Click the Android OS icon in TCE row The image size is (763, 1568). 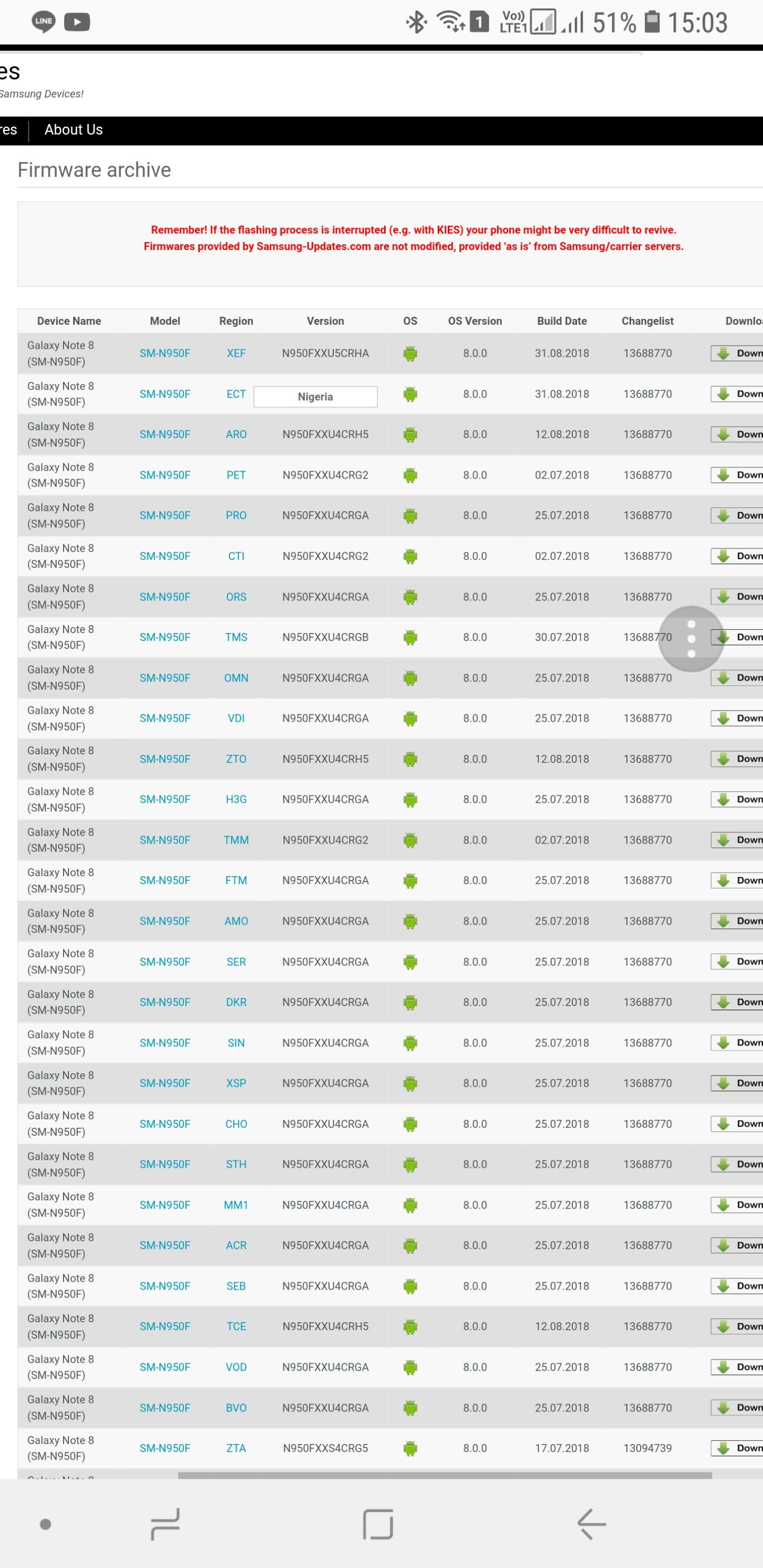click(410, 1327)
